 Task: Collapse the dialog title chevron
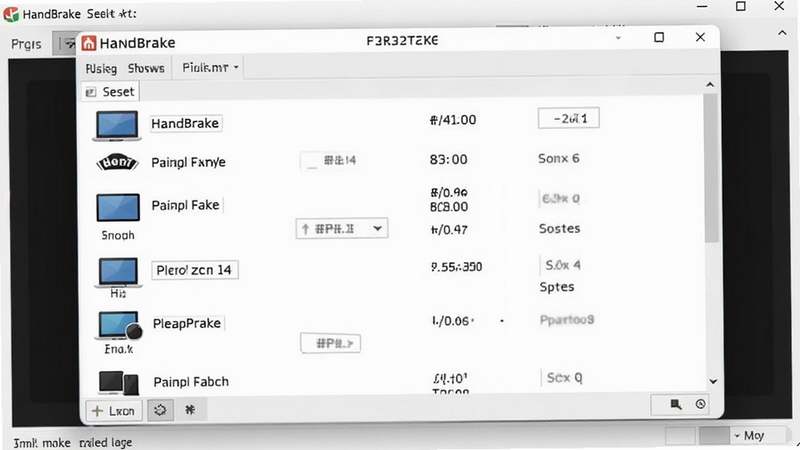pyautogui.click(x=618, y=38)
